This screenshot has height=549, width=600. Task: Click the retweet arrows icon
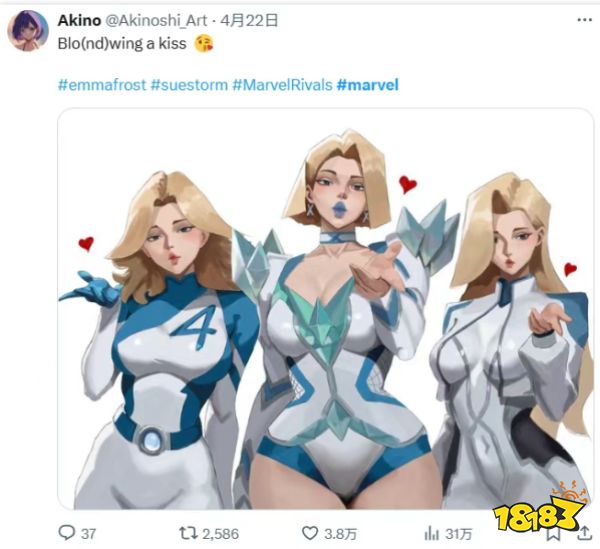point(188,533)
